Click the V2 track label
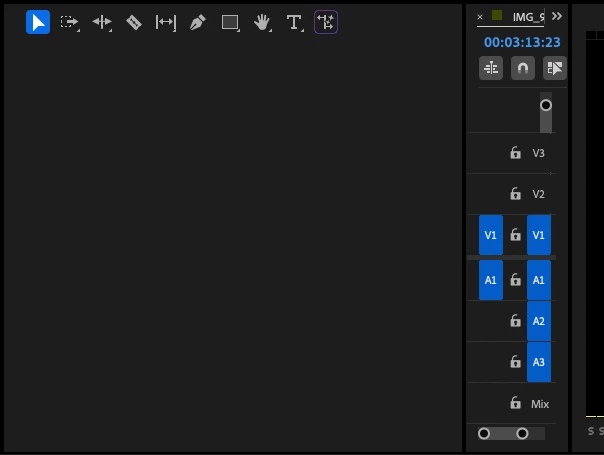 point(539,194)
